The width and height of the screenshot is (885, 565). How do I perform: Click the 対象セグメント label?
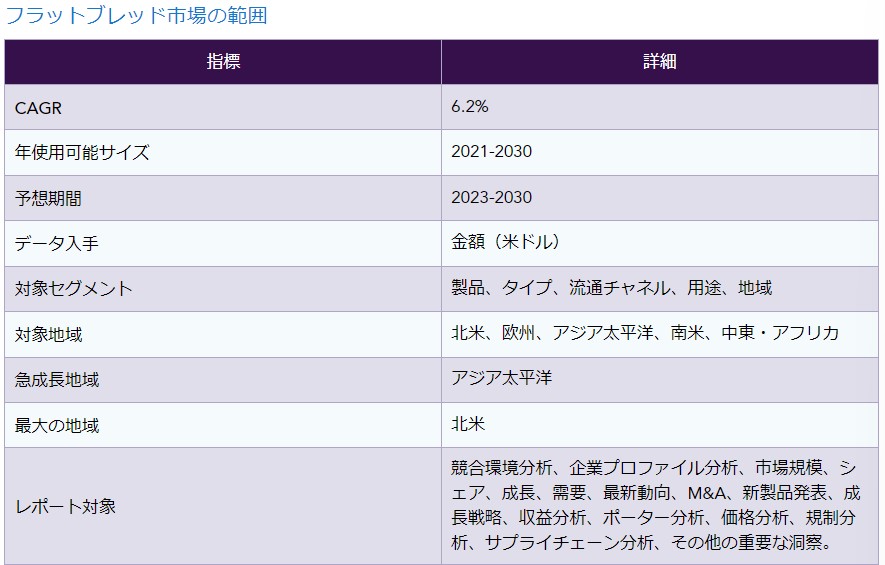pyautogui.click(x=73, y=288)
